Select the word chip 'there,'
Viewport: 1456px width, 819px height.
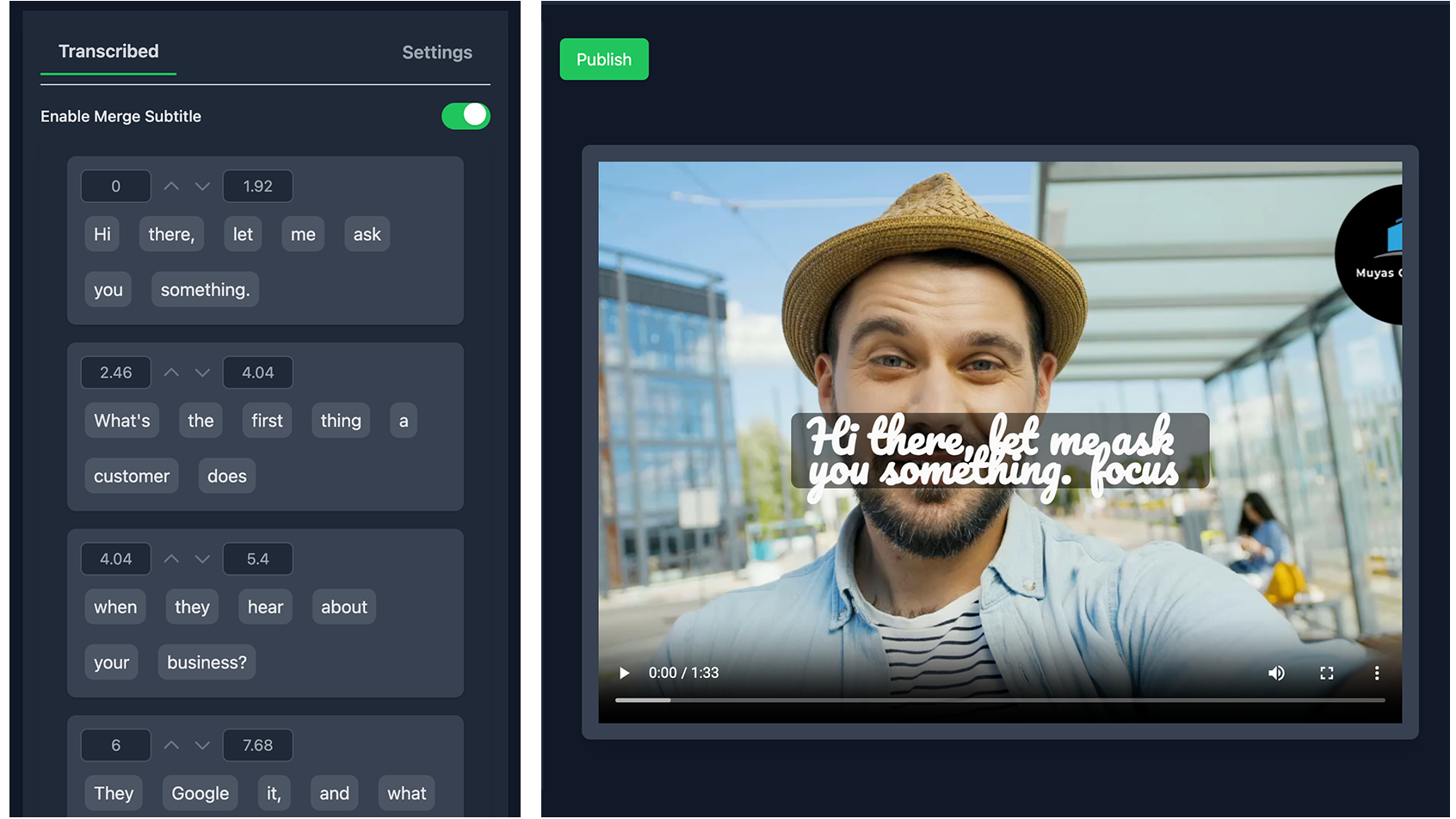[171, 234]
